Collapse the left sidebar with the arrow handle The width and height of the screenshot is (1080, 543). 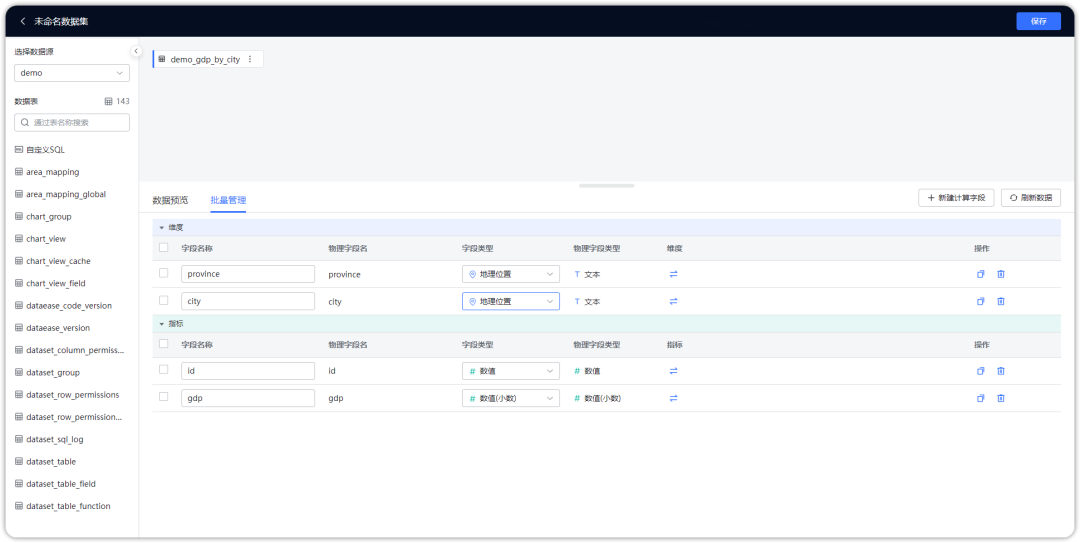[x=136, y=51]
